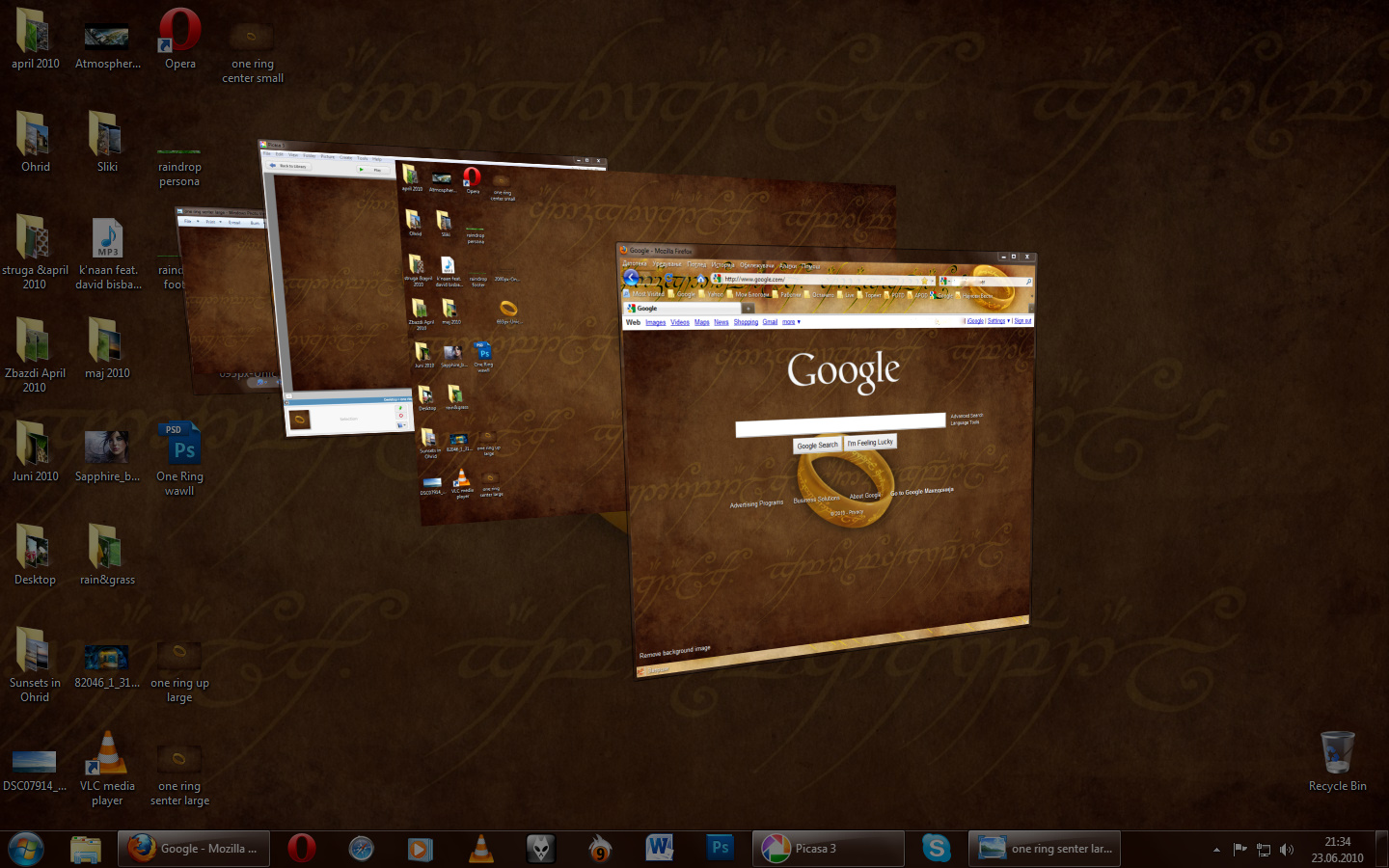Click the Google Search button
The image size is (1389, 868).
817,445
